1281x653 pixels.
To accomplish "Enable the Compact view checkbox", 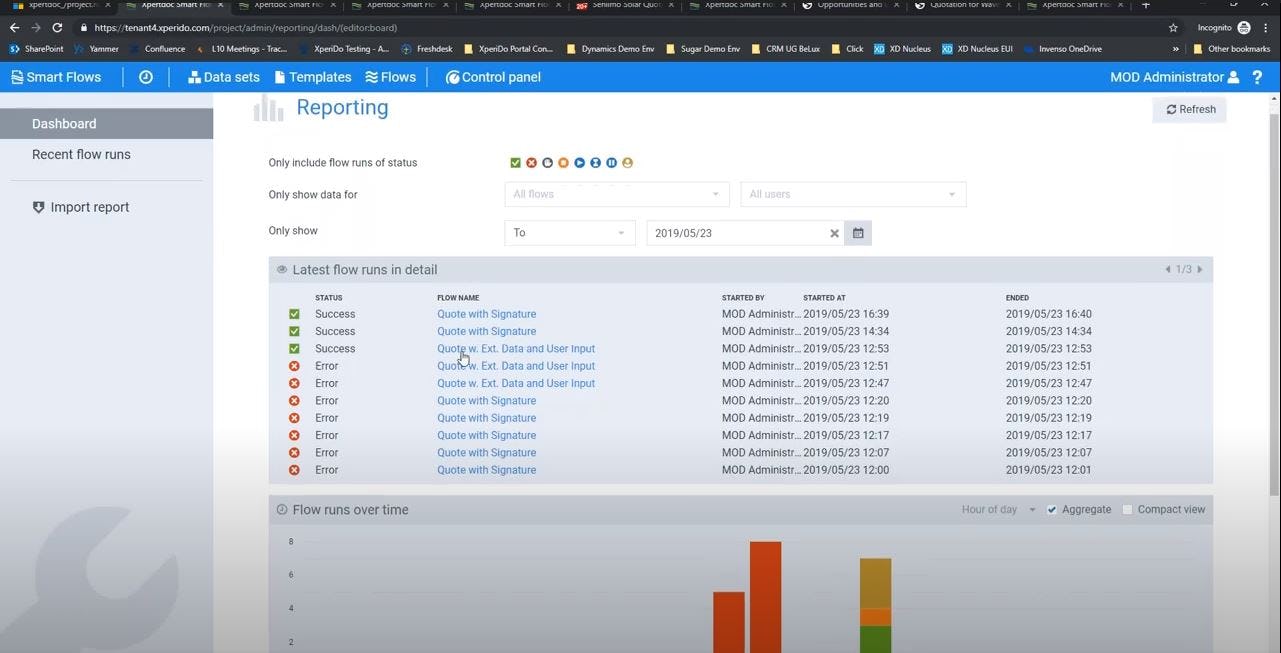I will click(x=1127, y=510).
